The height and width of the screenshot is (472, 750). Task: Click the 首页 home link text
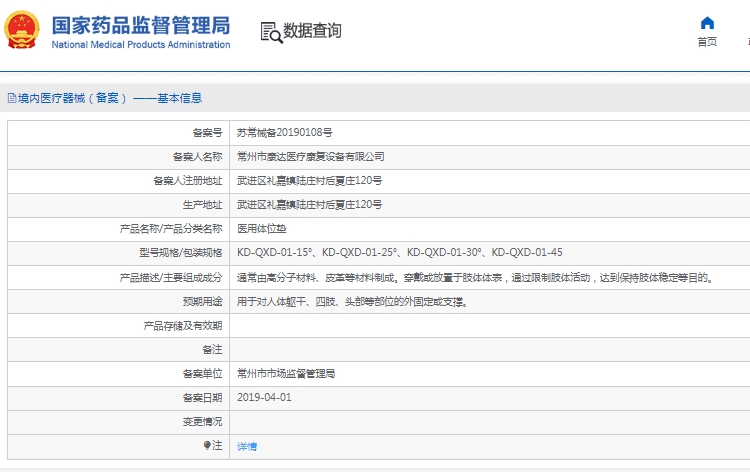pos(707,42)
